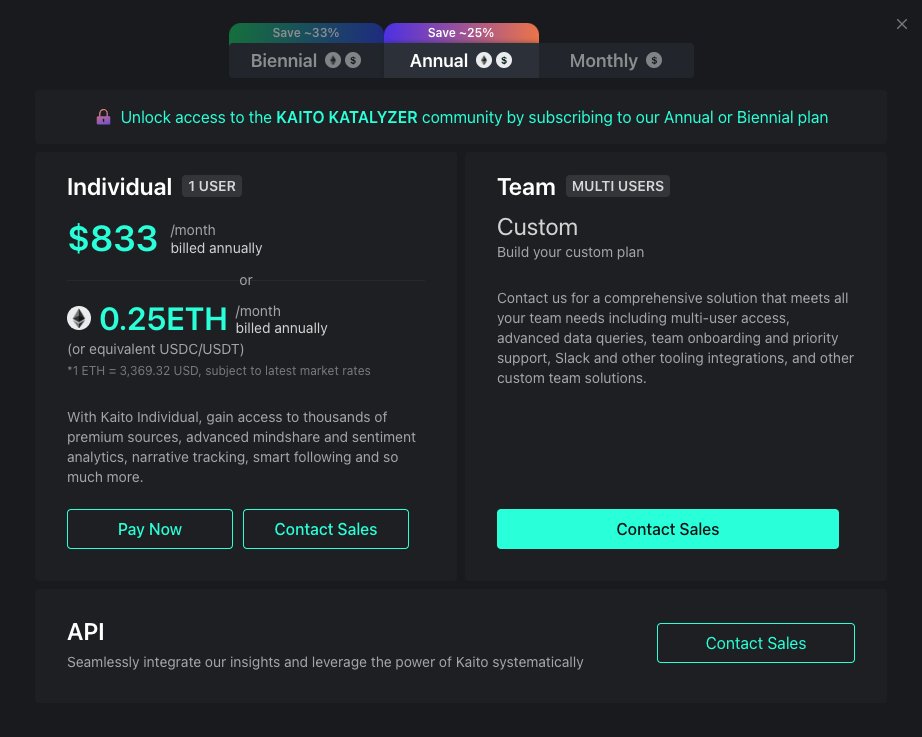
Task: Click the Save ~25% badge
Action: click(461, 33)
